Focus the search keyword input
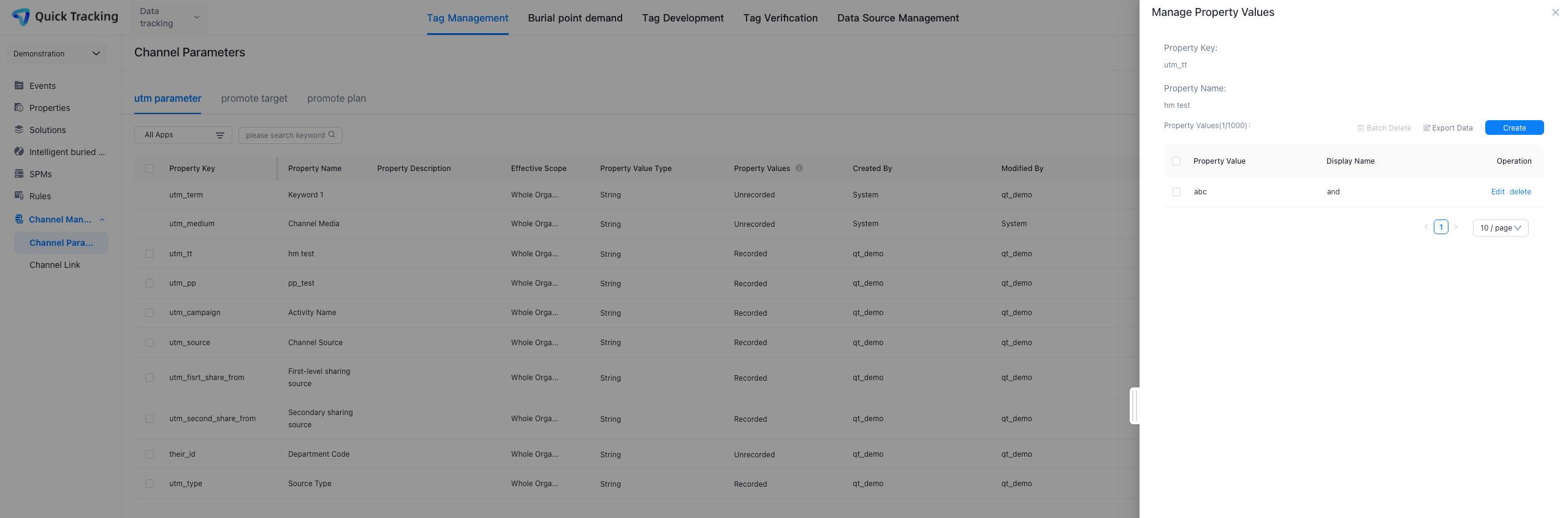 (291, 135)
